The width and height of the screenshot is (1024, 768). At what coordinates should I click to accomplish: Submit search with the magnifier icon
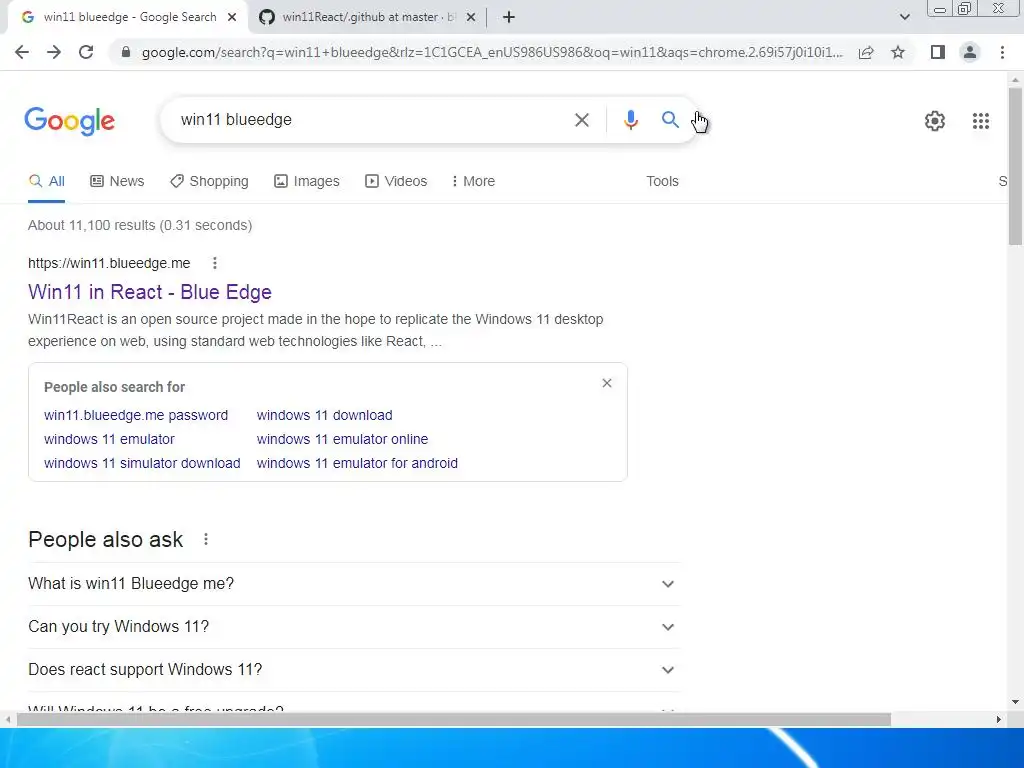(x=670, y=120)
